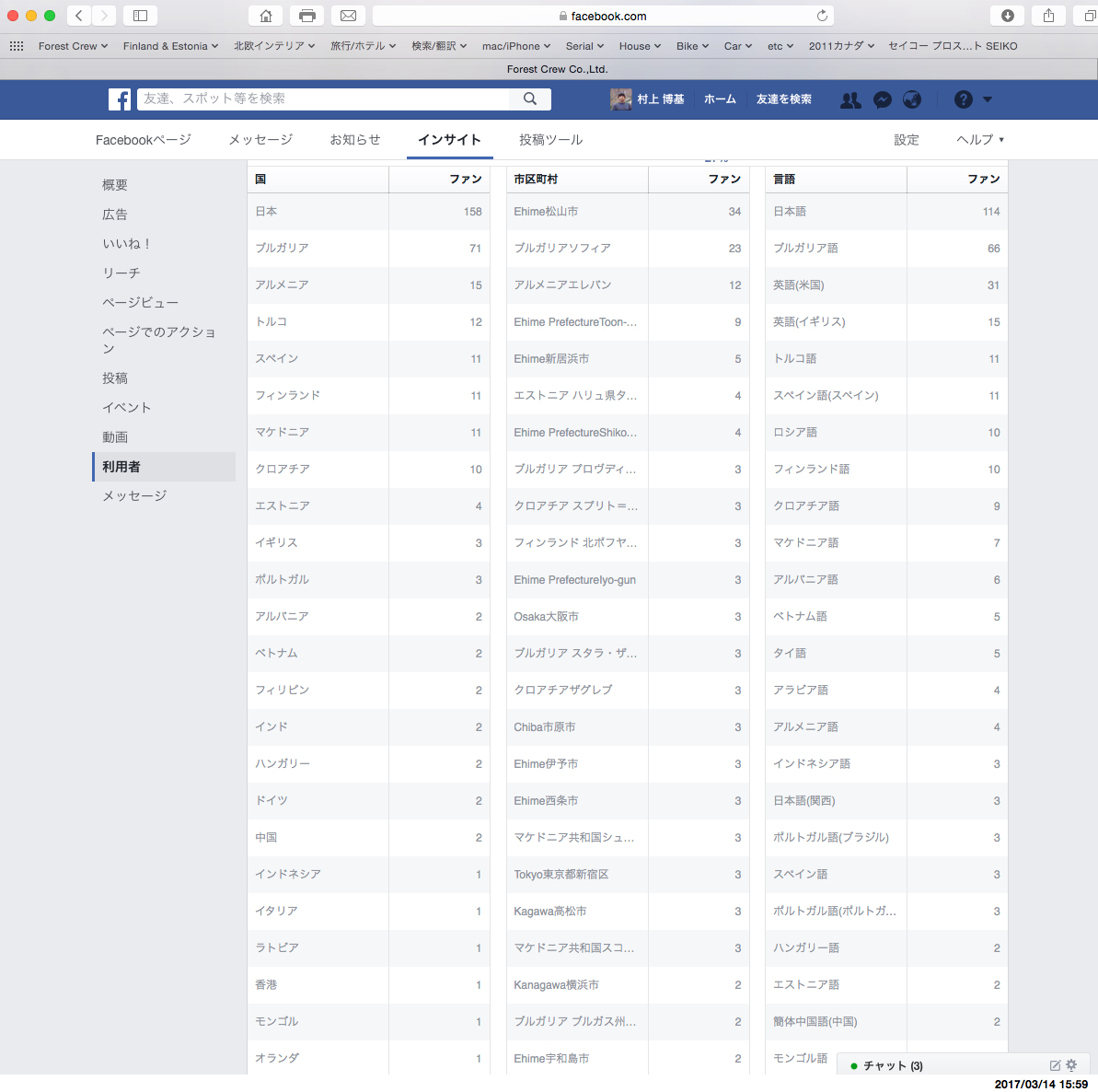Open friend requests icon
Screen dimensions: 1098x1092
click(x=850, y=100)
